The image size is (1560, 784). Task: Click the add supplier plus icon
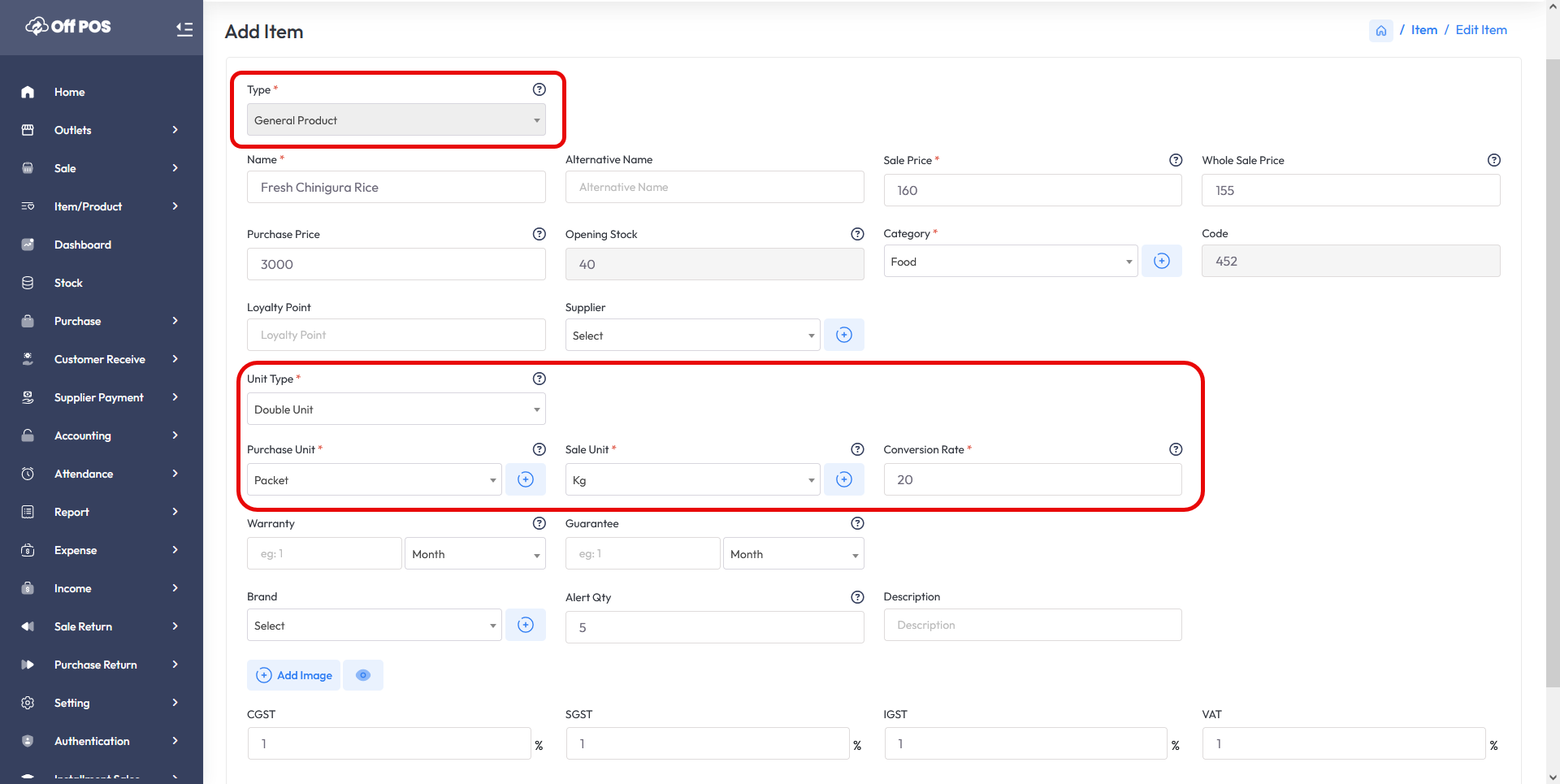[843, 335]
